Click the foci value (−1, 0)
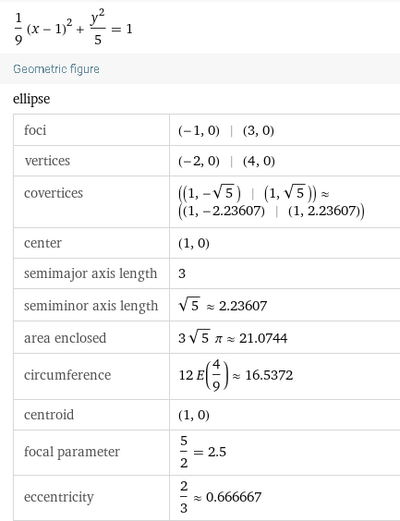Screen dimensions: 400x521 tap(199, 131)
